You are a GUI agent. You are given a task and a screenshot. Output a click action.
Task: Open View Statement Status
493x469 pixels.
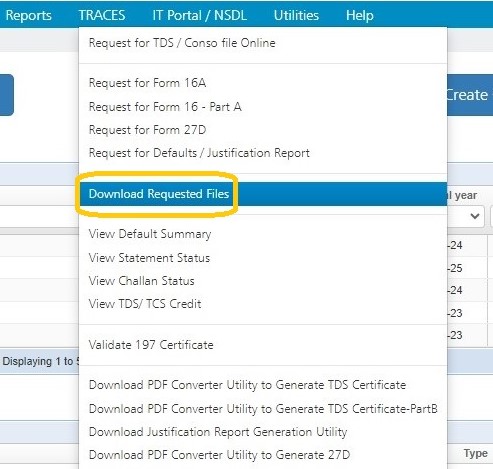pyautogui.click(x=263, y=258)
